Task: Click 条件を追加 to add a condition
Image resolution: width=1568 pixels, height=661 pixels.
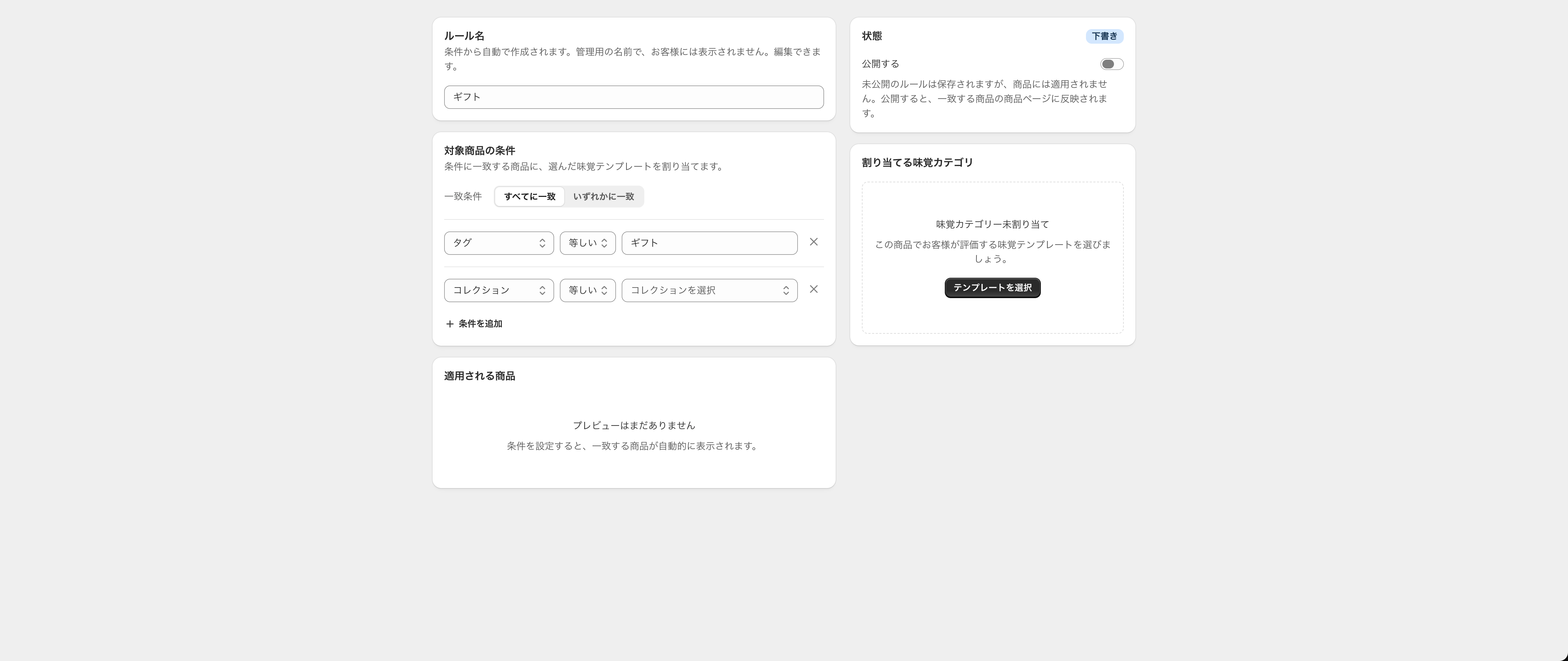Action: (474, 324)
